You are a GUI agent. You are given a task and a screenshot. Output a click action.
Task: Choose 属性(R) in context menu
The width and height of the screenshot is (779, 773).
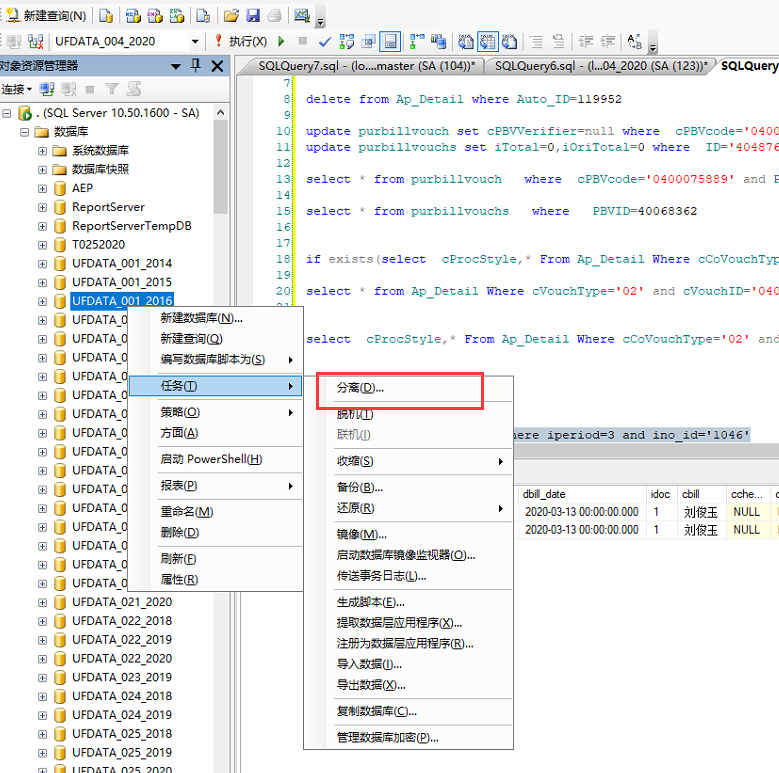[x=215, y=580]
